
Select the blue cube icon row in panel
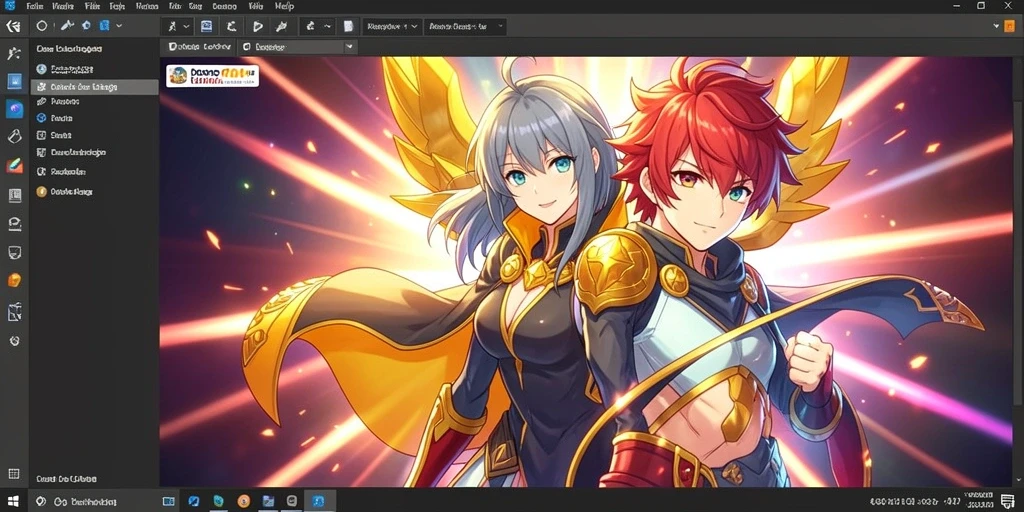94,118
